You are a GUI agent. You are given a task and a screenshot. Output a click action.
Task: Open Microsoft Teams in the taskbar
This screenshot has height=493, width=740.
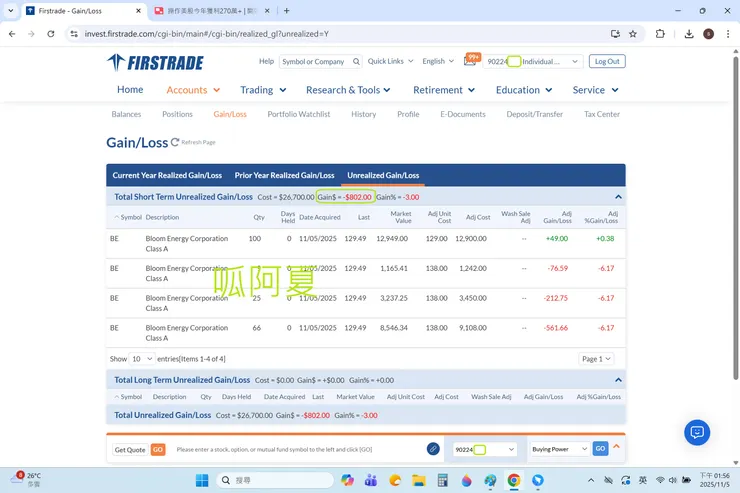371,480
